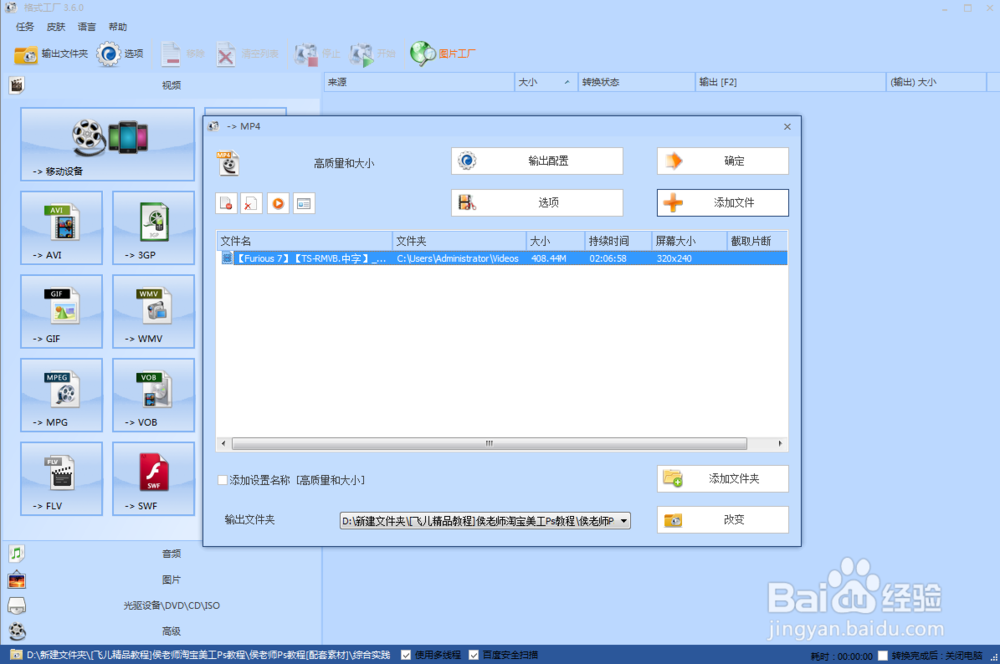Click the 添加文件夹 button

tap(723, 479)
